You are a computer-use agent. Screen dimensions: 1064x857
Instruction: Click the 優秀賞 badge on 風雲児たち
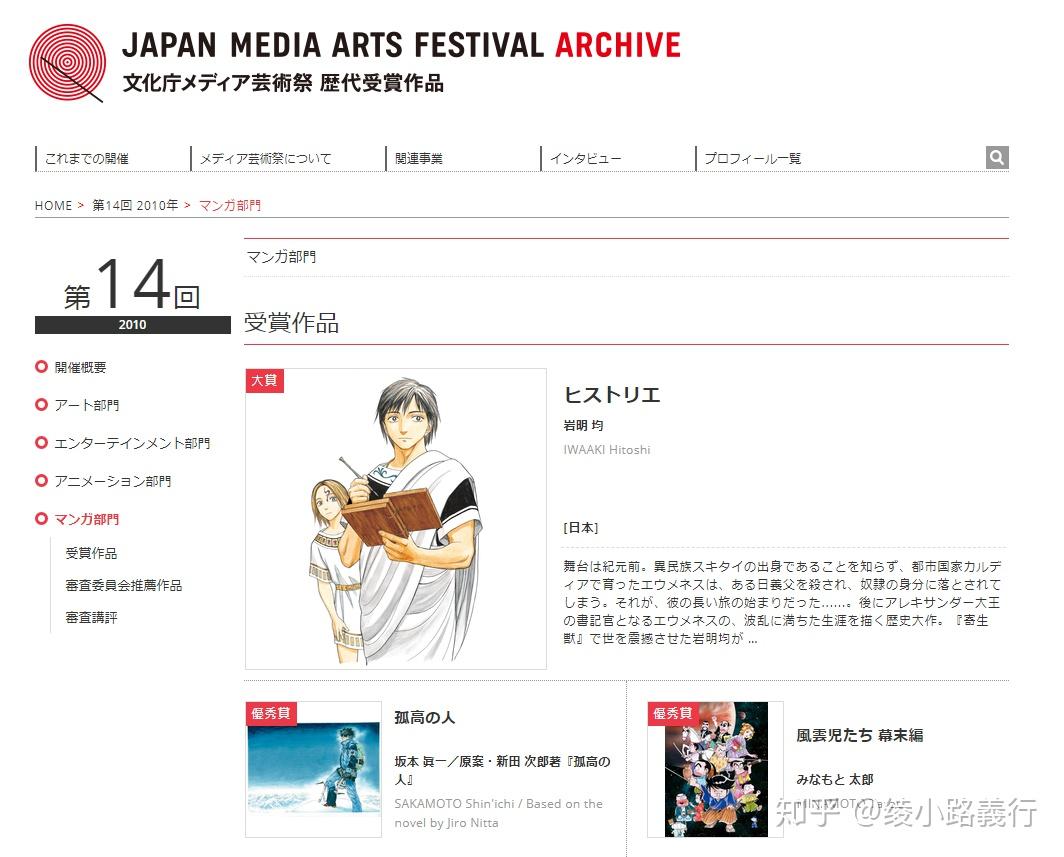point(673,713)
